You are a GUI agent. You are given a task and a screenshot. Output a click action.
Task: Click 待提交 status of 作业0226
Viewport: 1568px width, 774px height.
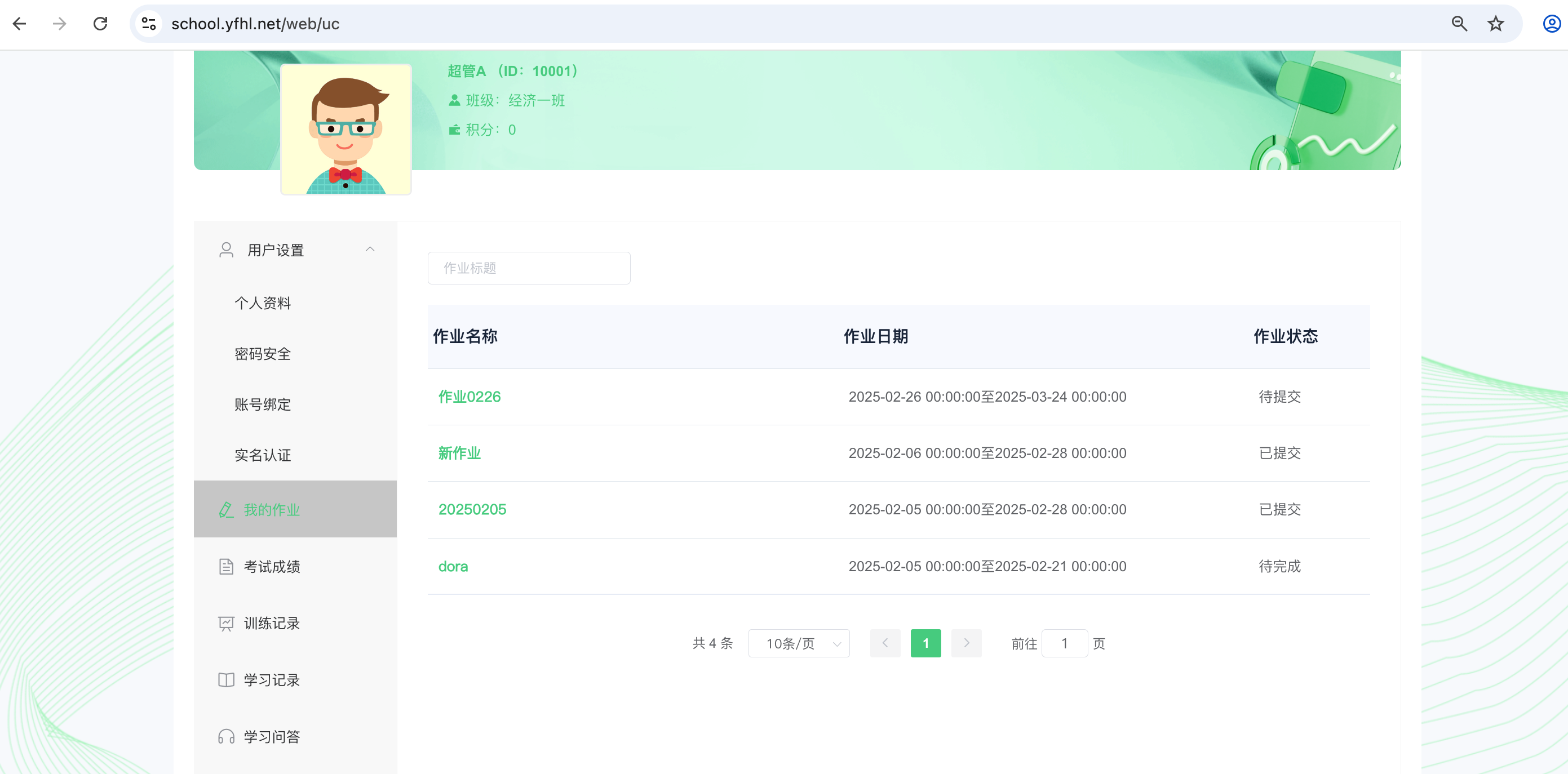(1279, 397)
